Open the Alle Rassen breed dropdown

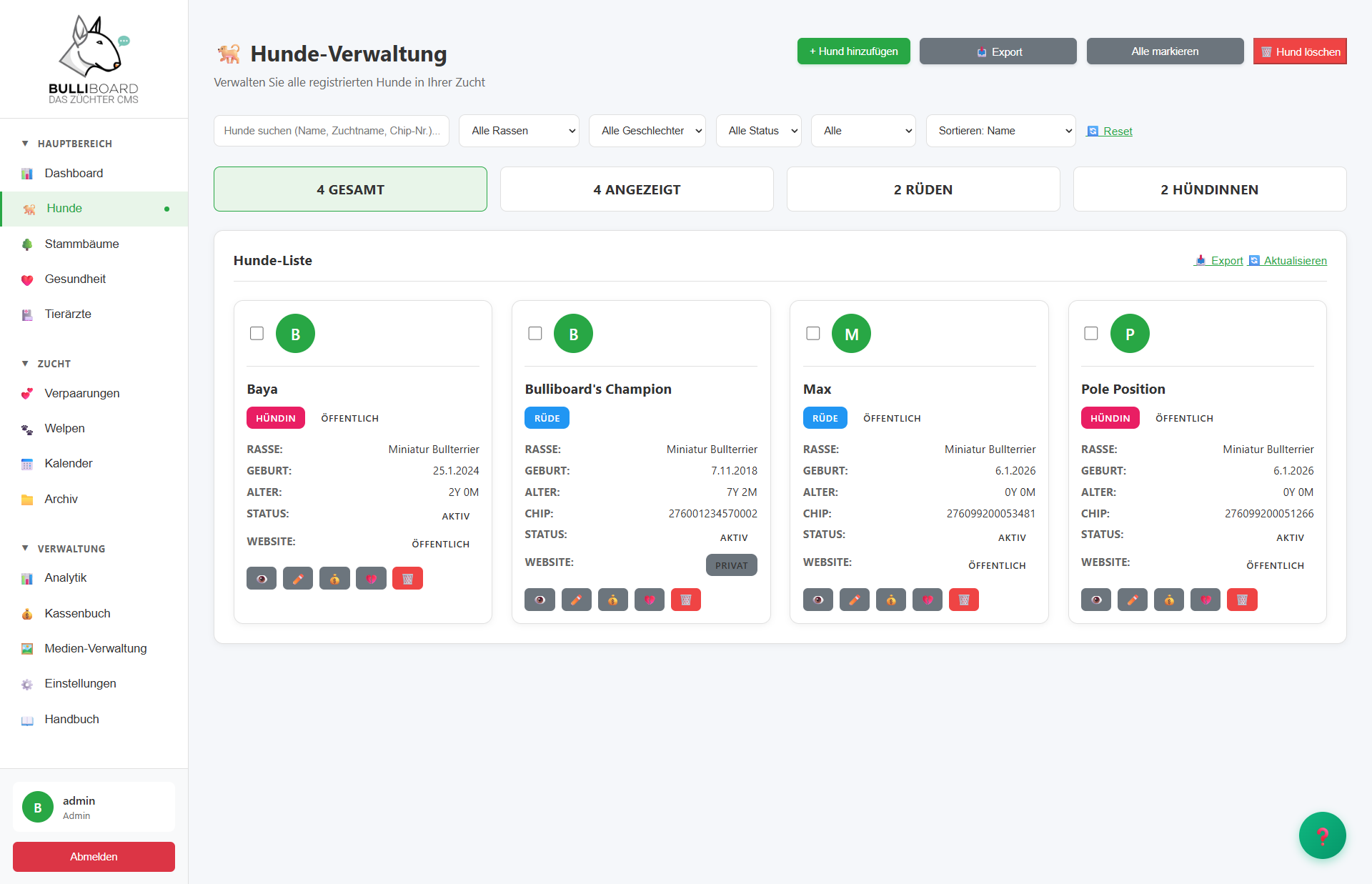[x=519, y=131]
